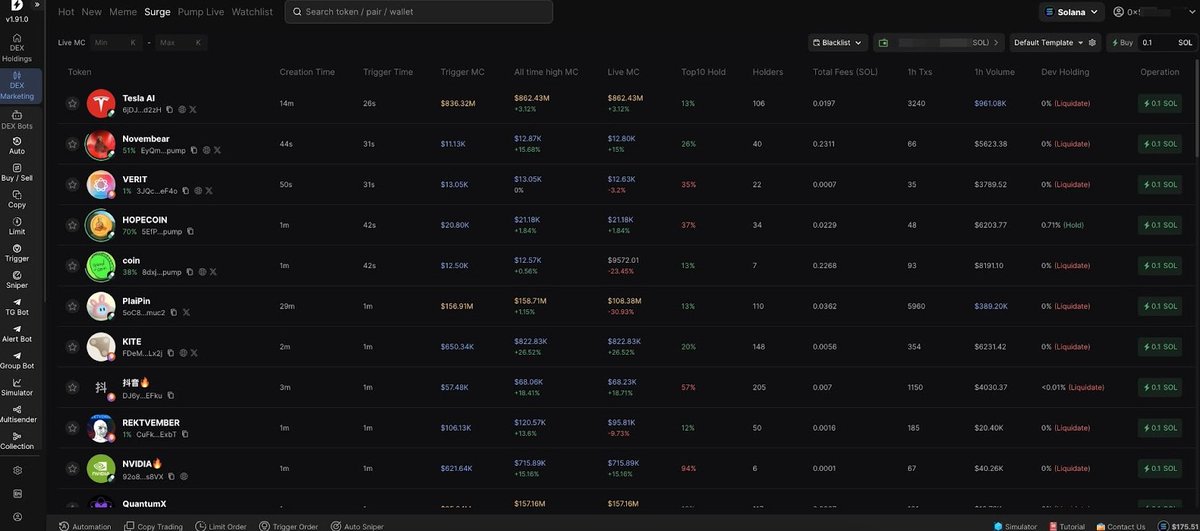
Task: Open DEX Holdings in the sidebar
Action: click(17, 50)
